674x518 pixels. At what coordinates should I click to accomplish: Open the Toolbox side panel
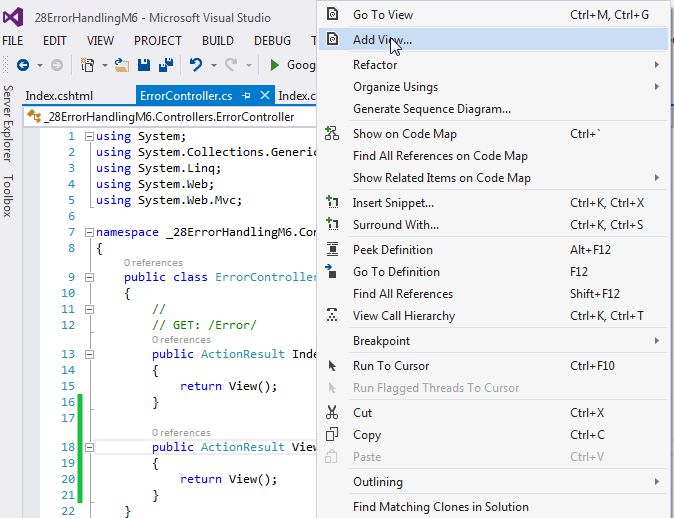click(x=8, y=196)
